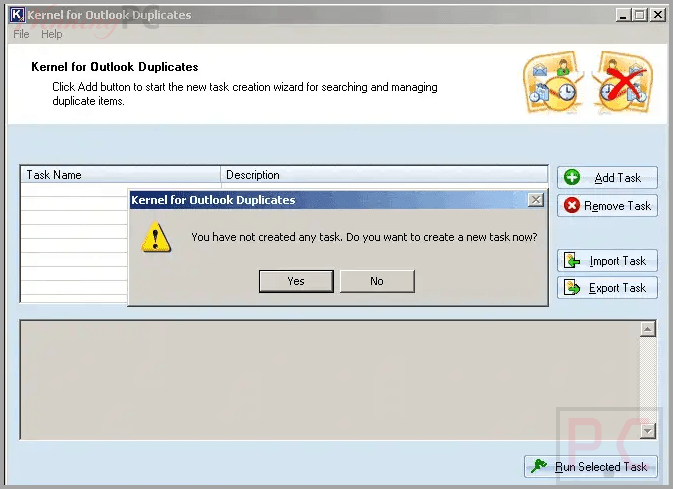Click the red-crossed duplicates header graphic

click(x=624, y=82)
